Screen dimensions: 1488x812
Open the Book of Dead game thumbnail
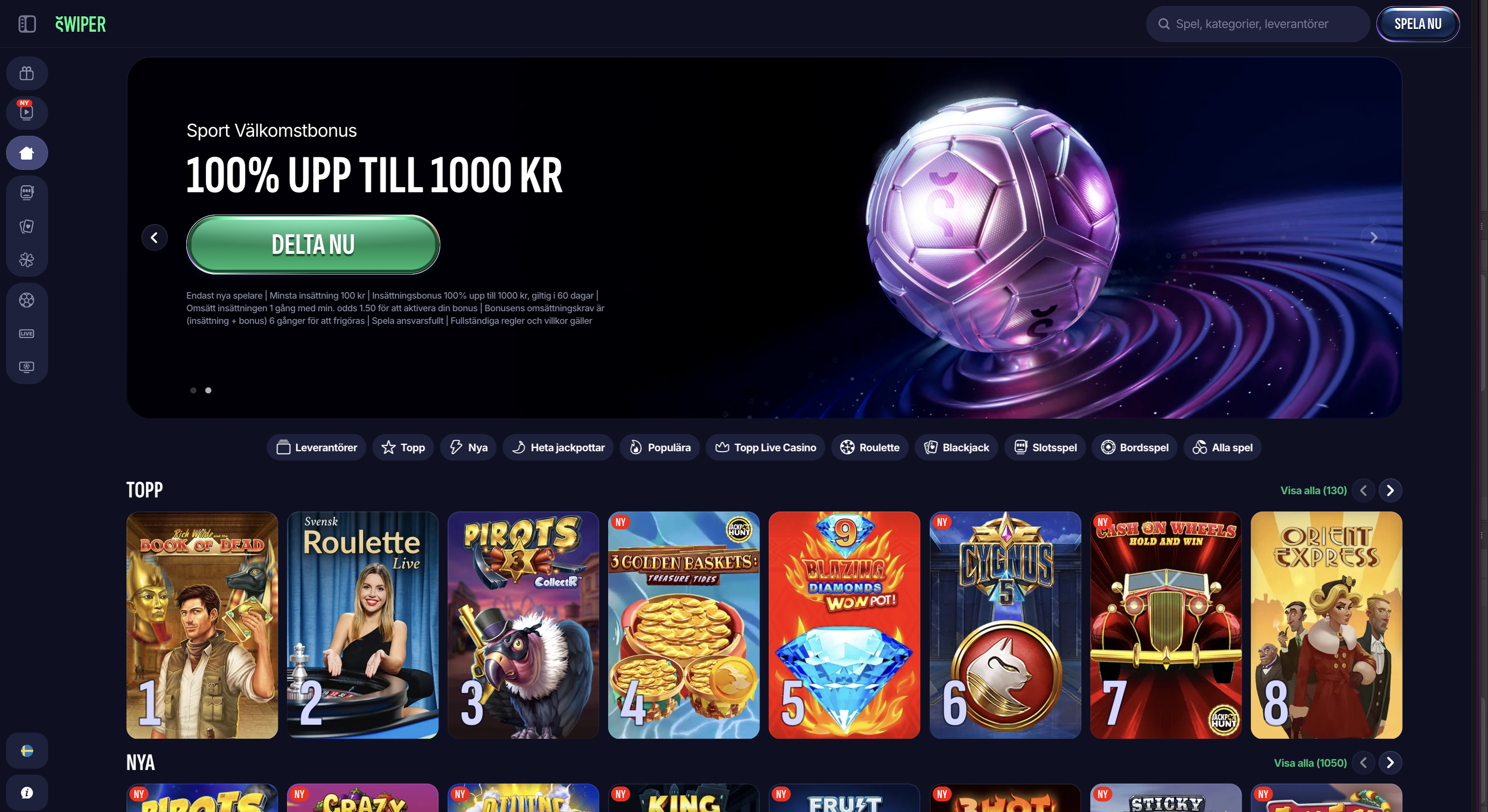[x=202, y=625]
